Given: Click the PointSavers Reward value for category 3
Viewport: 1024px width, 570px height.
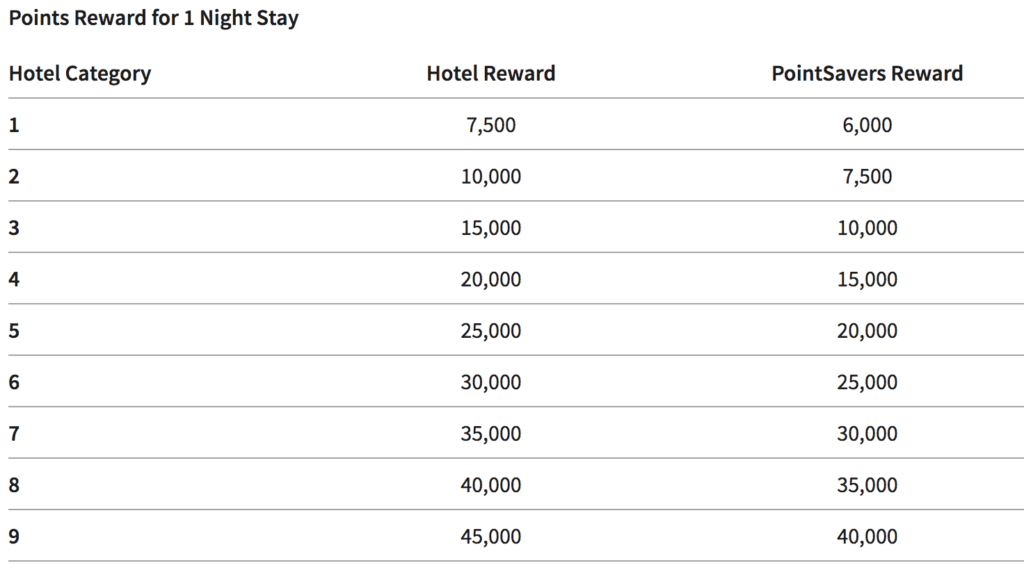Looking at the screenshot, I should [867, 228].
